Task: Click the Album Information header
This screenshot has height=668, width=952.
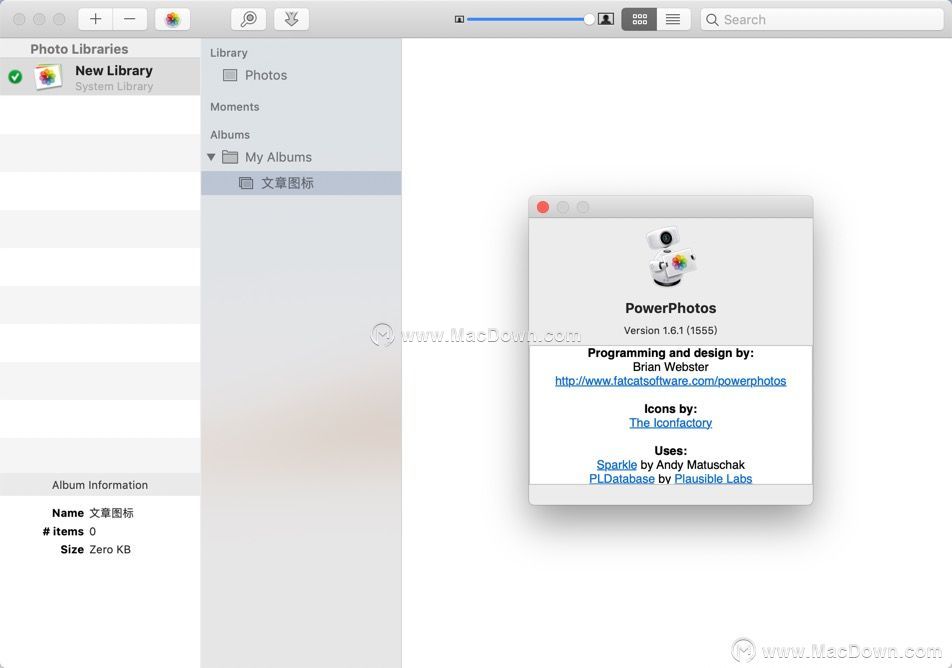Action: coord(100,485)
